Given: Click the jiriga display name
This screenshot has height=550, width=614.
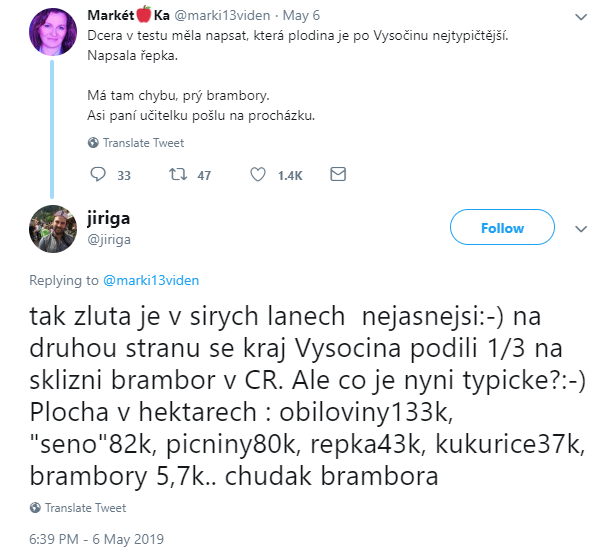Looking at the screenshot, I should pos(108,219).
